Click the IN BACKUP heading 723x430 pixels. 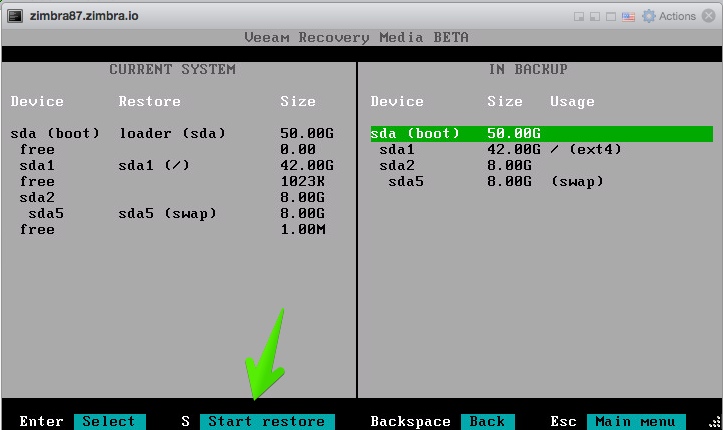click(x=528, y=70)
